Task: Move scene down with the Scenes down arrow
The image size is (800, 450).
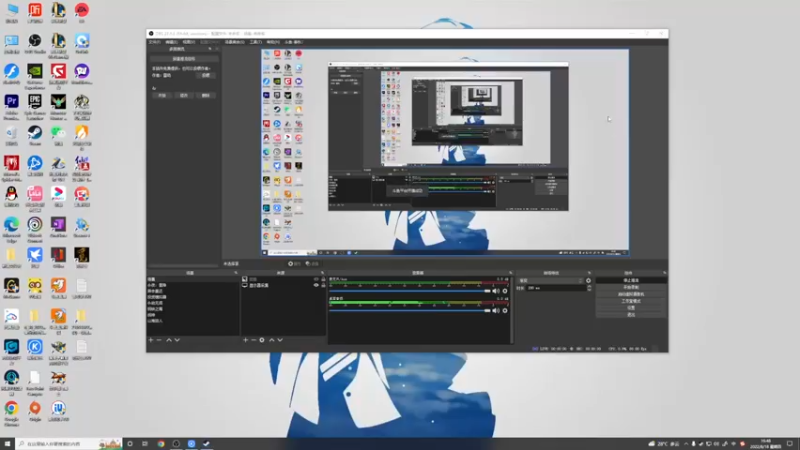Action: coord(177,340)
